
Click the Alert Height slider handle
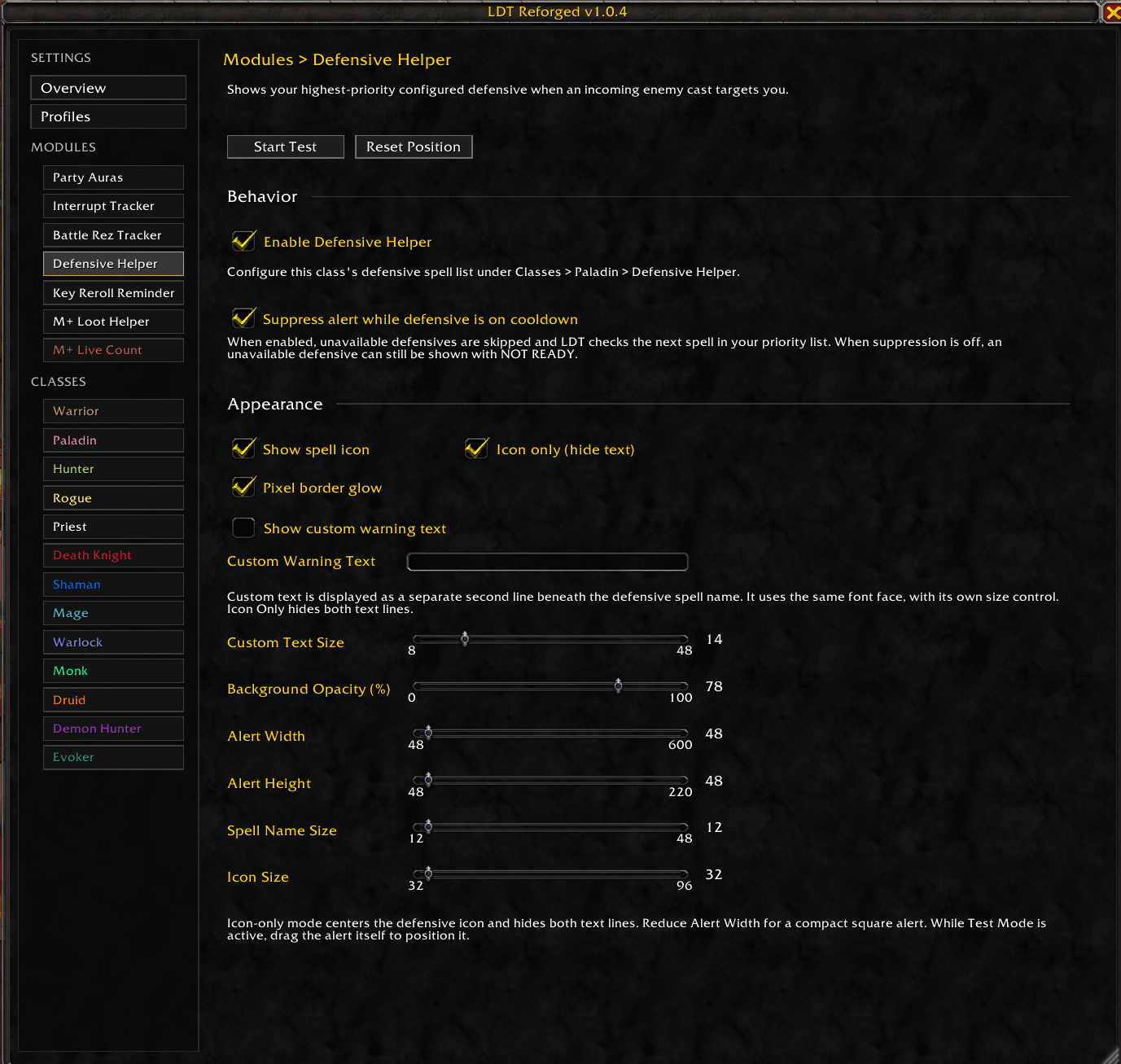pos(428,780)
